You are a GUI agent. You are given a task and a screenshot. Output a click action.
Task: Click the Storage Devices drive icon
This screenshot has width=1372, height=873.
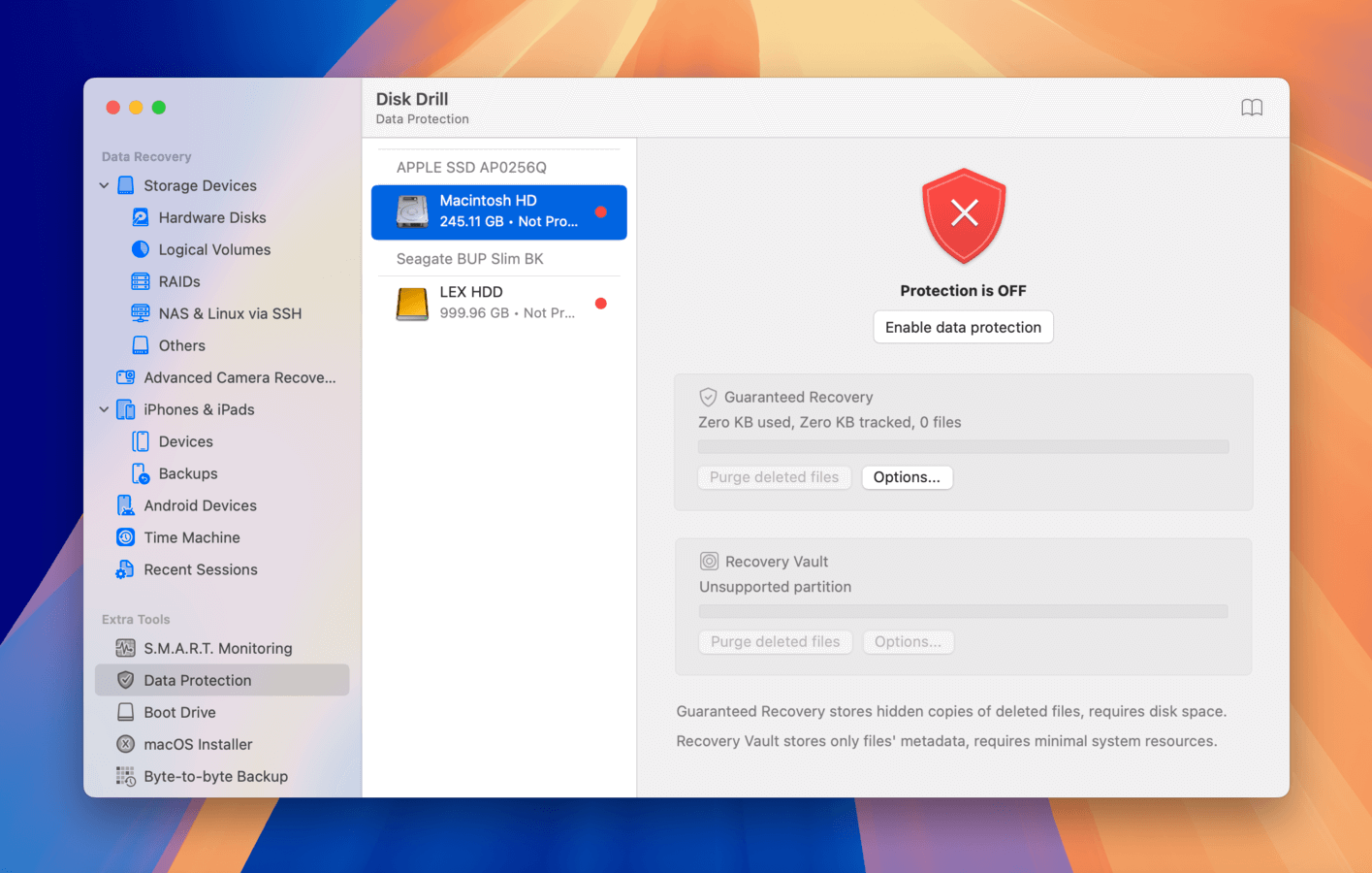[126, 185]
